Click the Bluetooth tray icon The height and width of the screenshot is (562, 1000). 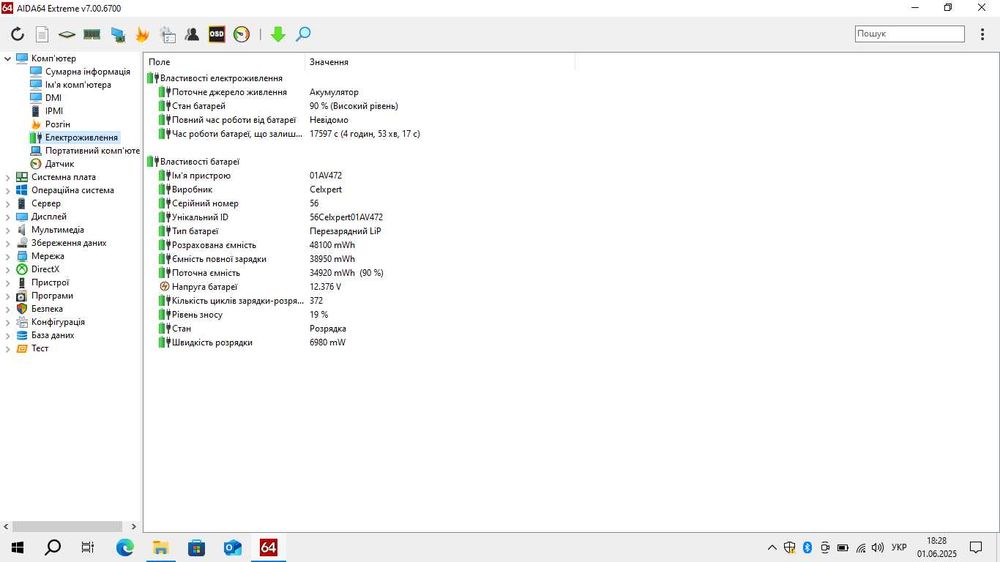807,547
